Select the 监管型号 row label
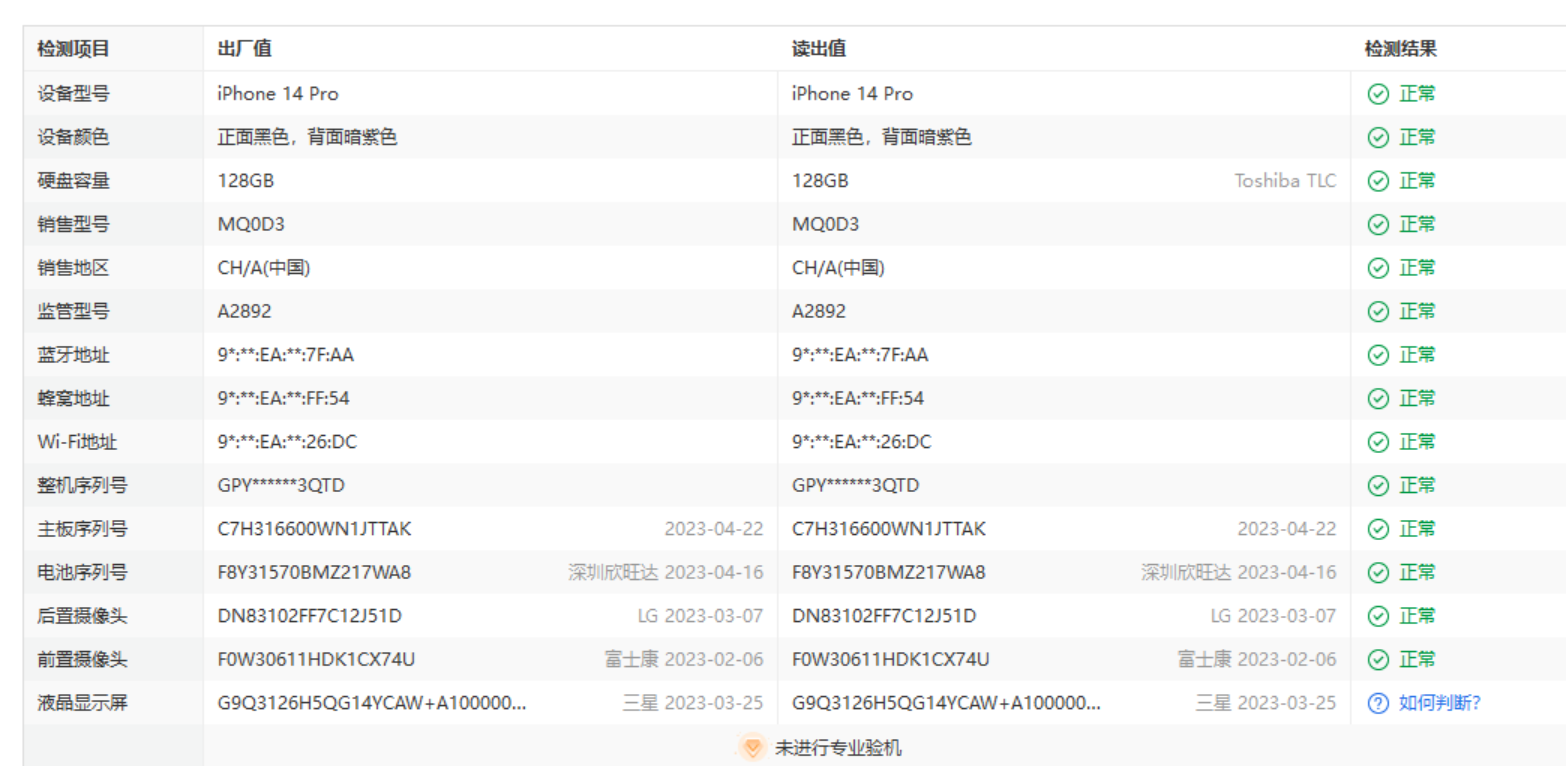1566x766 pixels. coord(73,312)
